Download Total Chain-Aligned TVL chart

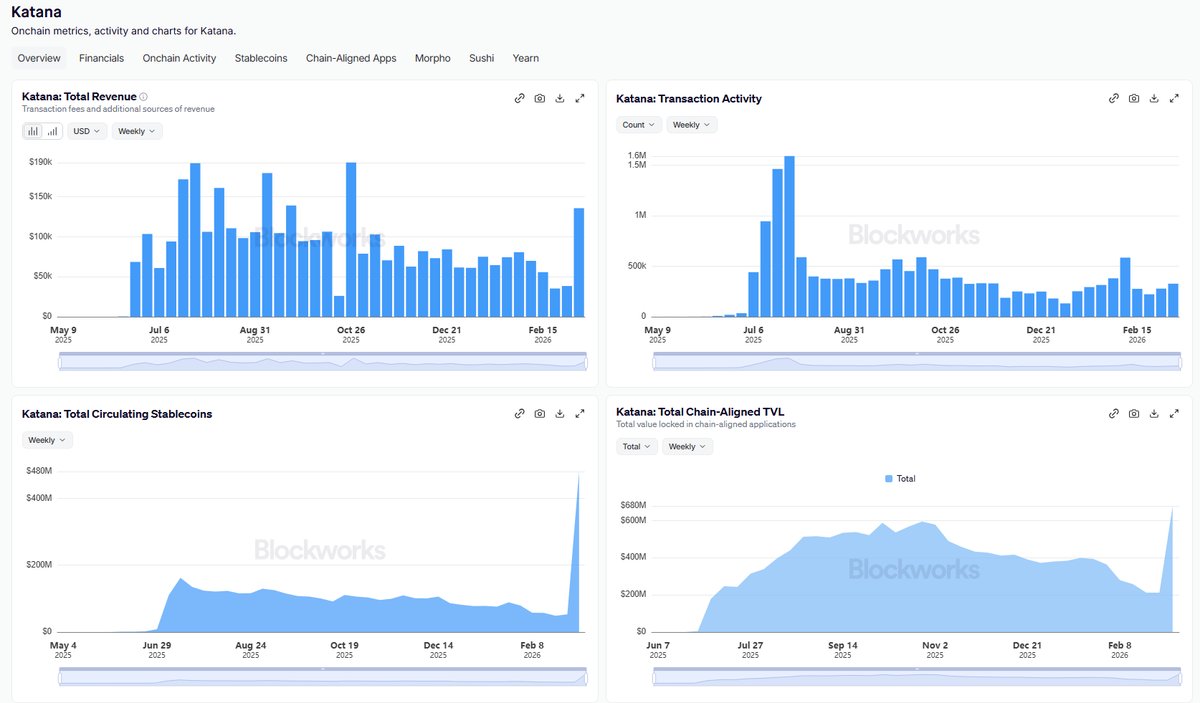click(x=1154, y=413)
